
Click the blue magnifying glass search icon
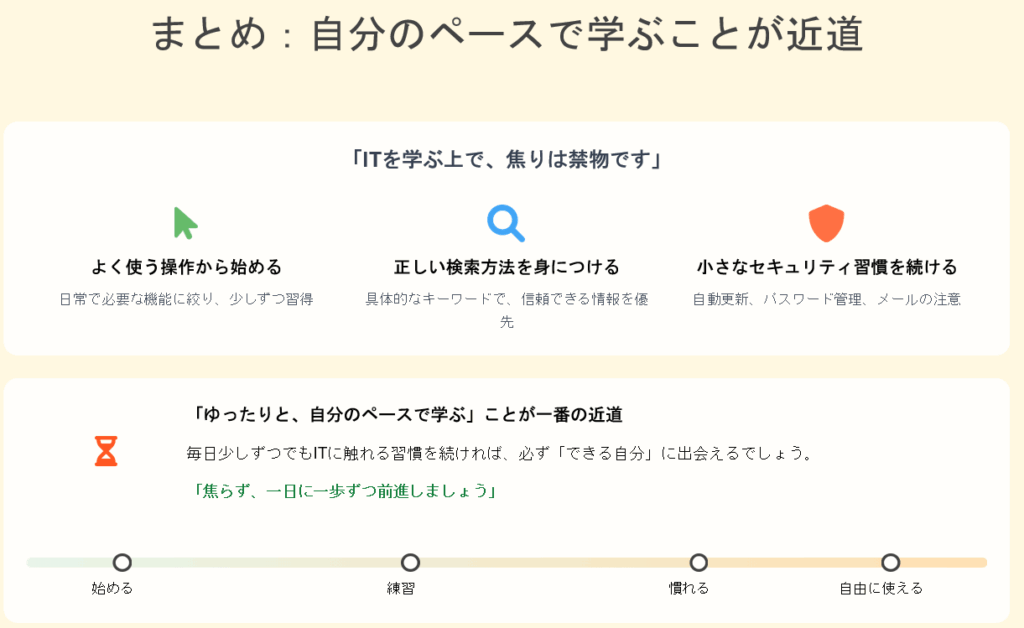click(x=506, y=223)
